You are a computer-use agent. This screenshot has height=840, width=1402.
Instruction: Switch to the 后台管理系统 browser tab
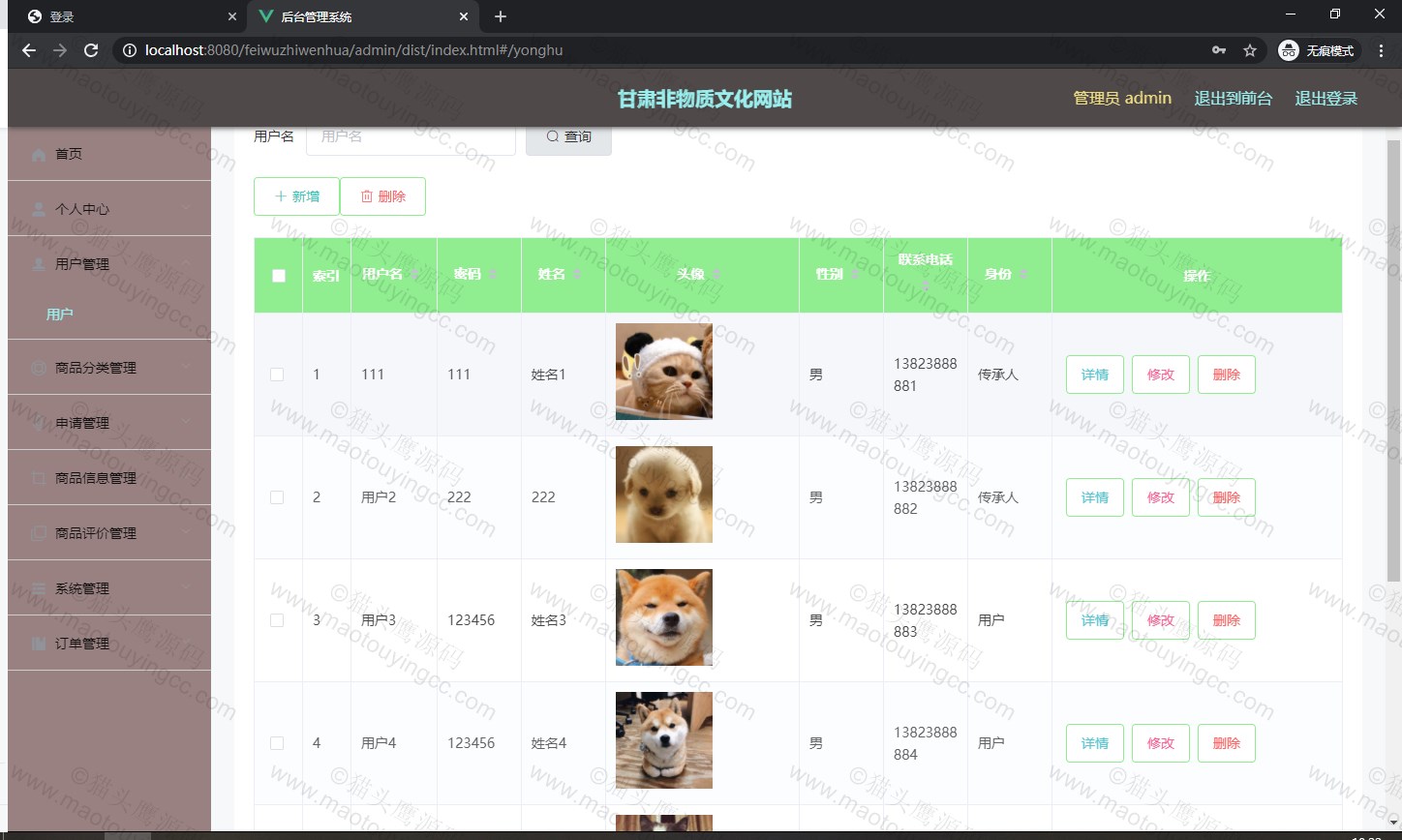pos(362,16)
